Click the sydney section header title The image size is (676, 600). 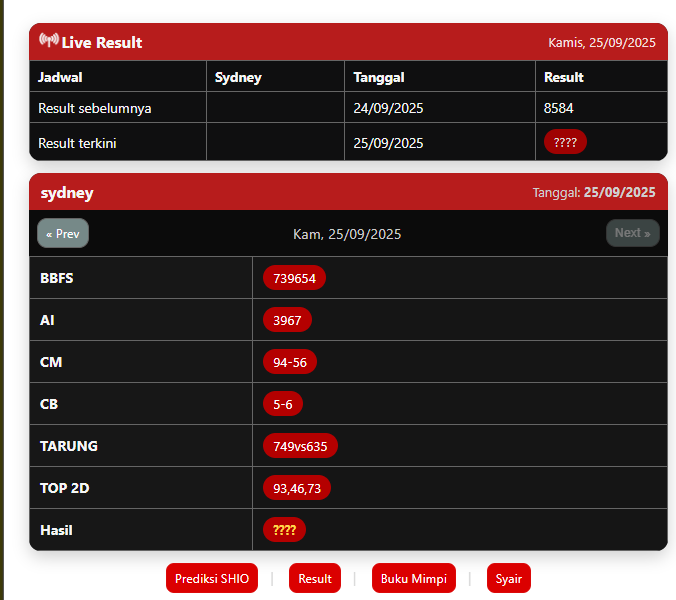(67, 193)
